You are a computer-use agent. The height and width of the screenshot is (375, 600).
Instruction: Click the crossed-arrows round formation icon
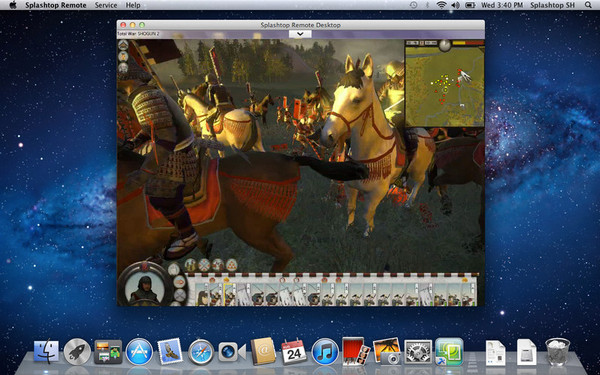pos(204,265)
